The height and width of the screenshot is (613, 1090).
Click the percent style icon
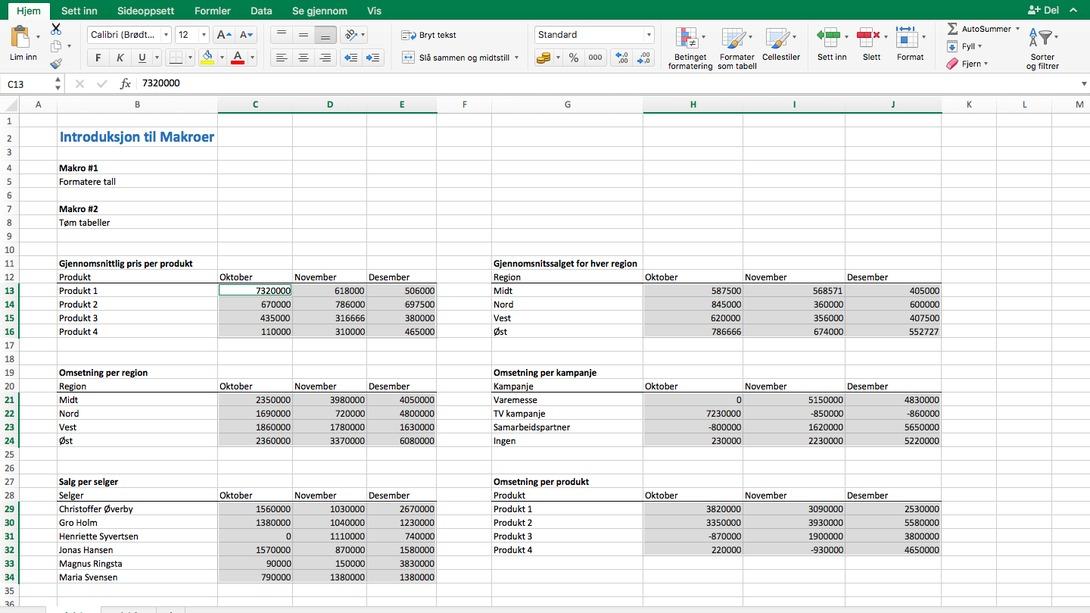coord(574,58)
